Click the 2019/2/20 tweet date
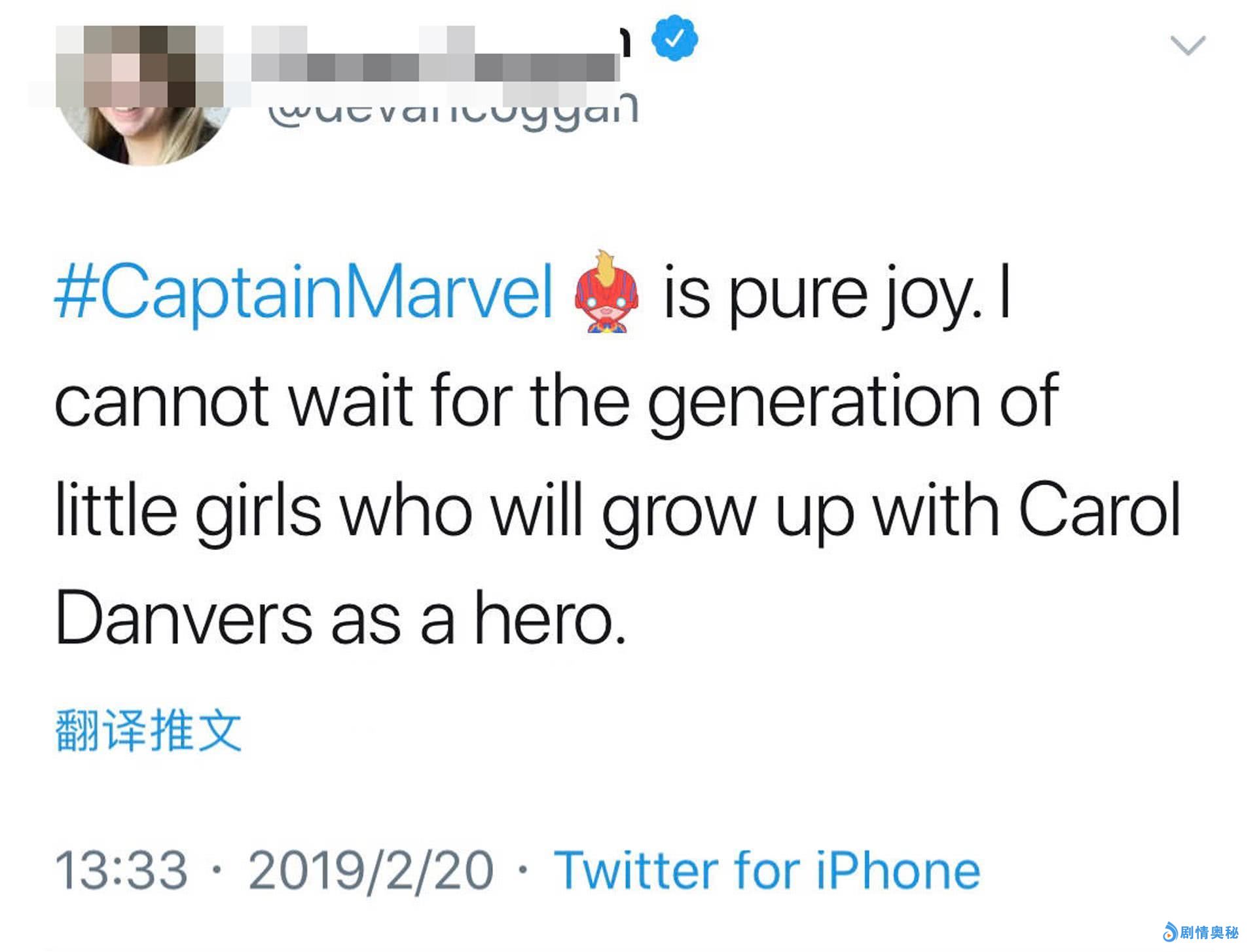1257x952 pixels. pos(371,870)
